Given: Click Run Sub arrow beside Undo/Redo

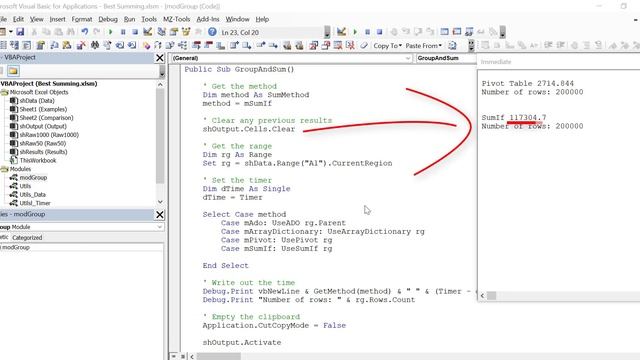Looking at the screenshot, I should [110, 32].
